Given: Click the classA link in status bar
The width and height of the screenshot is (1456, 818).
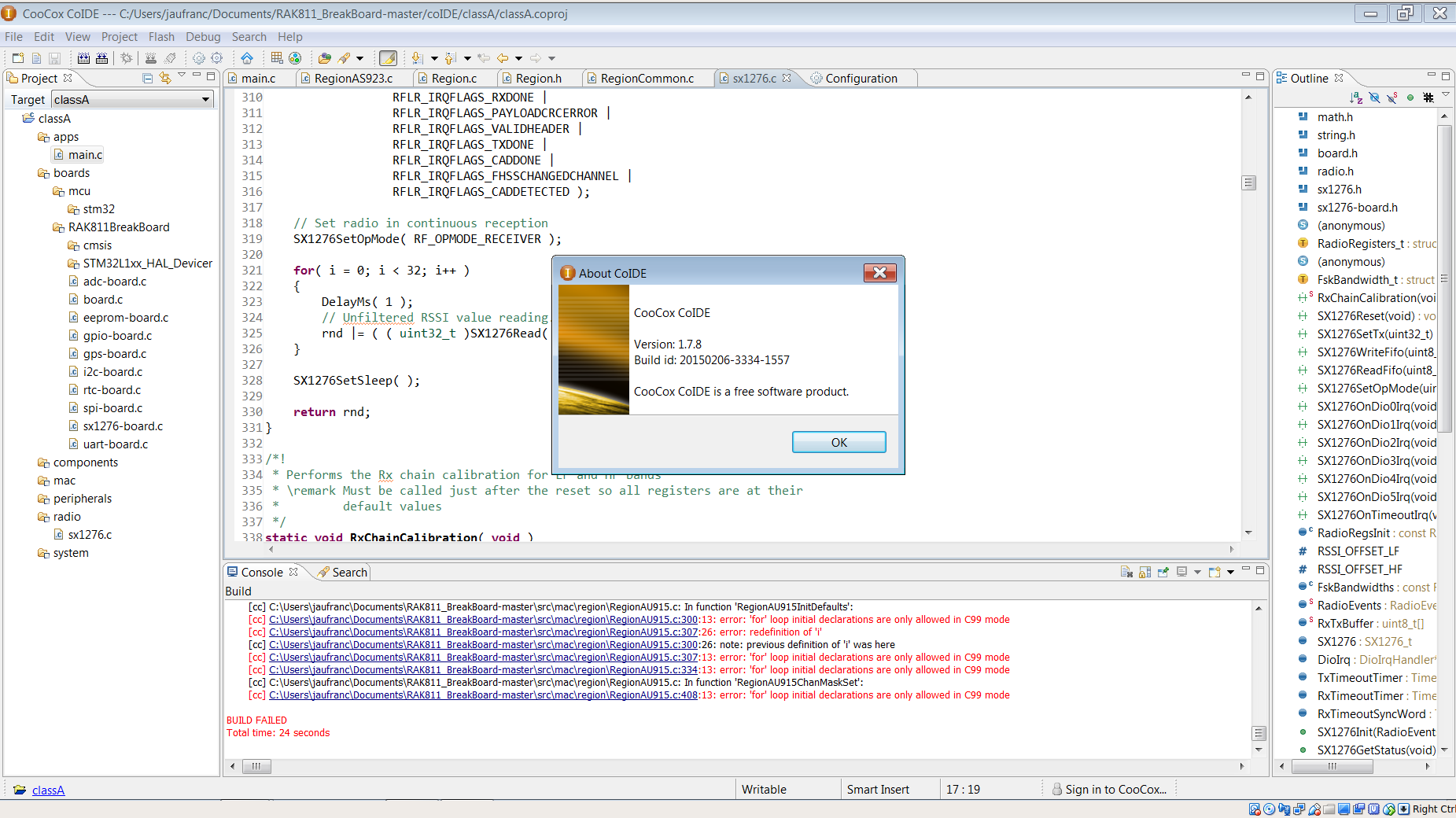Looking at the screenshot, I should (48, 790).
